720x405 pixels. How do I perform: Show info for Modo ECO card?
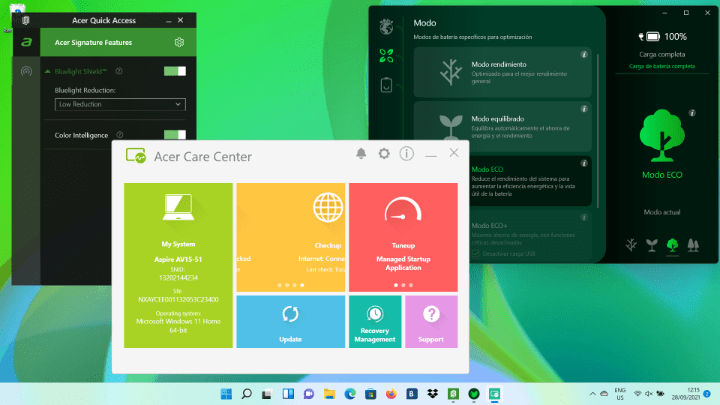point(584,163)
